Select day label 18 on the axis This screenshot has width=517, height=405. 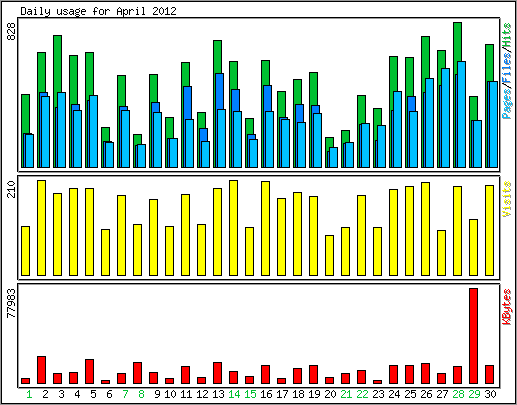(298, 395)
